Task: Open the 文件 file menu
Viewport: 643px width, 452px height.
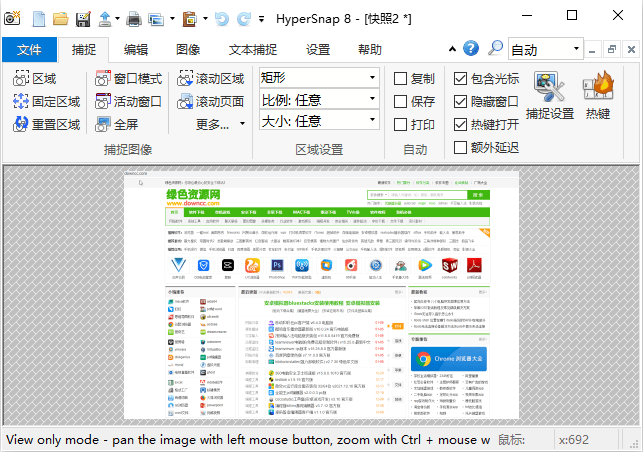Action: tap(30, 50)
